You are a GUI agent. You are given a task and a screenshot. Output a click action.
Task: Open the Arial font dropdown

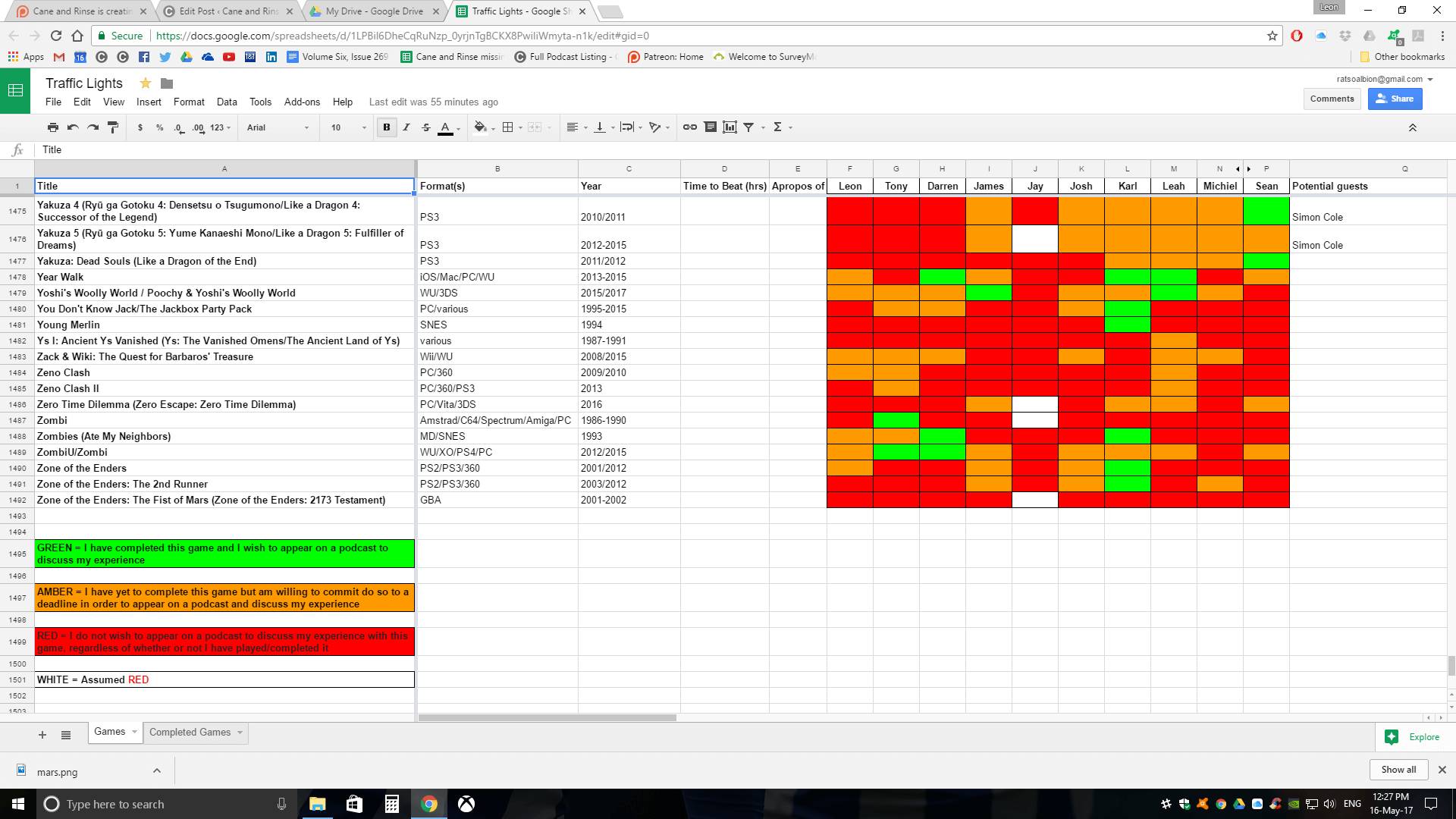[x=278, y=127]
